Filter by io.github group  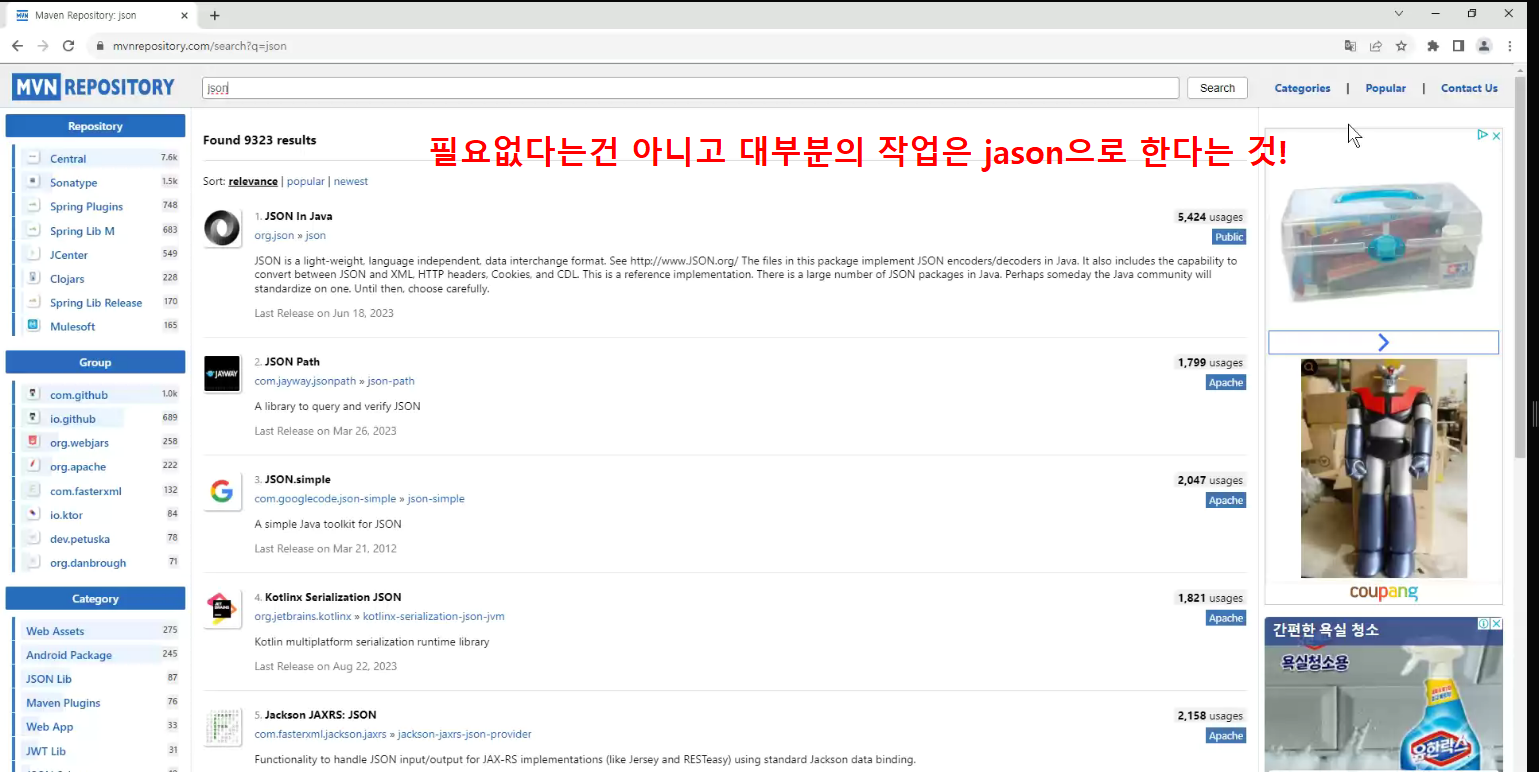pyautogui.click(x=73, y=419)
